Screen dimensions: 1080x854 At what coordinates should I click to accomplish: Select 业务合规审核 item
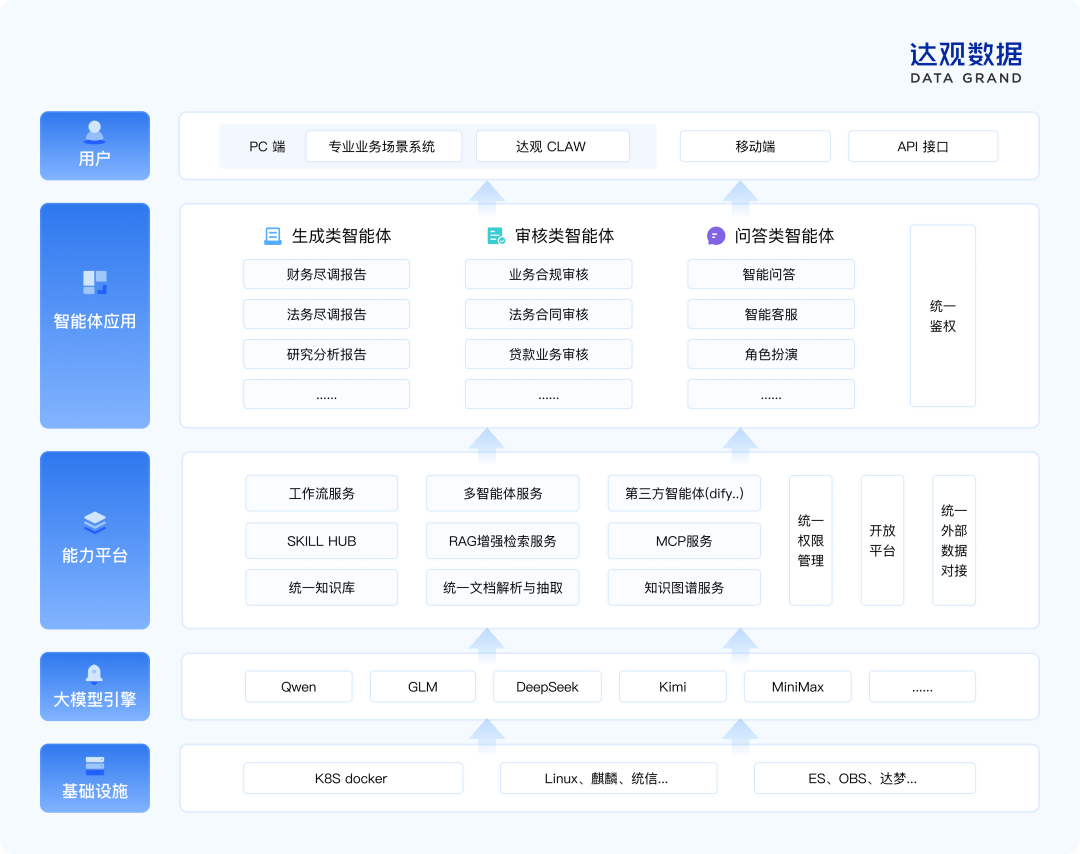(x=549, y=274)
